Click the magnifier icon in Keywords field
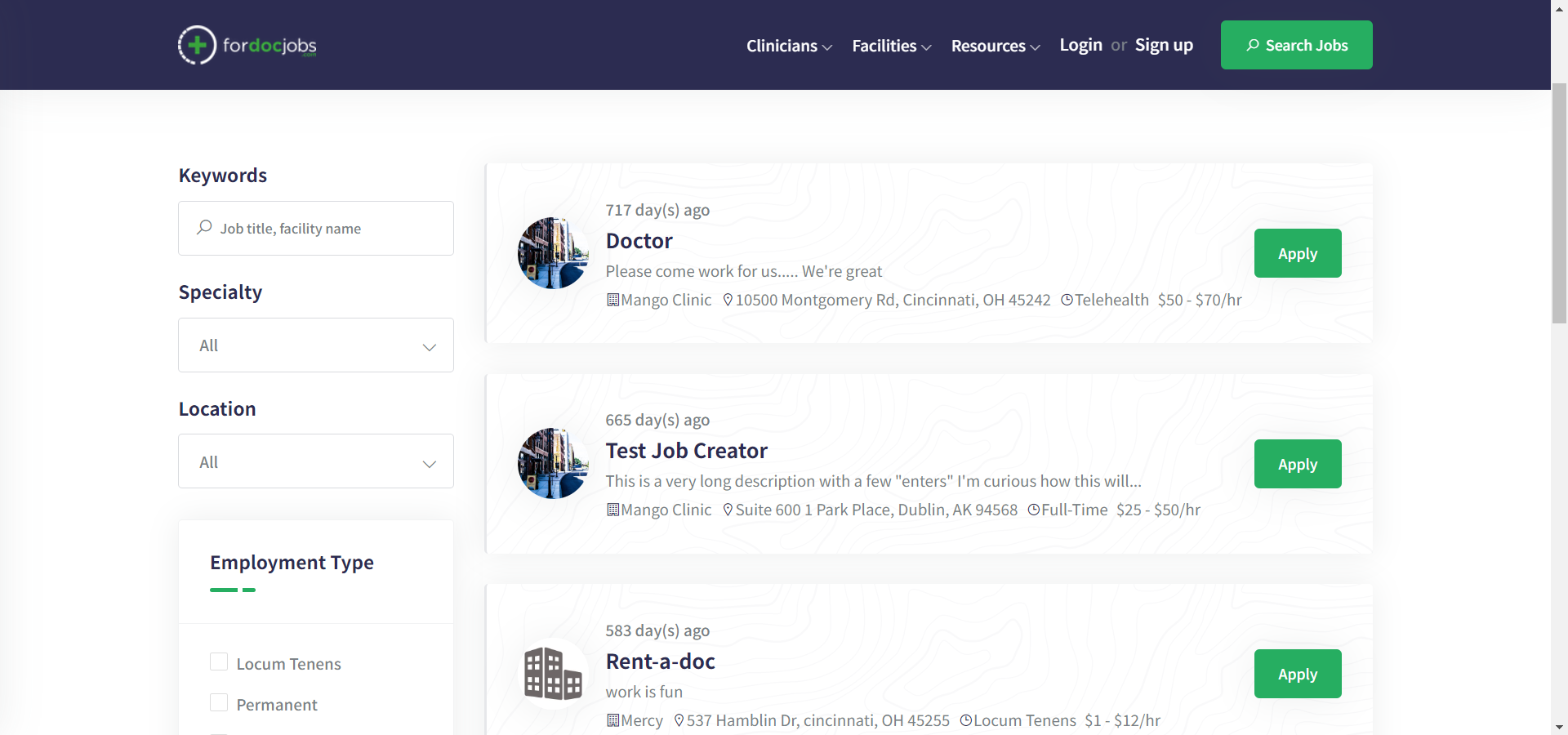This screenshot has width=1568, height=735. coord(204,228)
